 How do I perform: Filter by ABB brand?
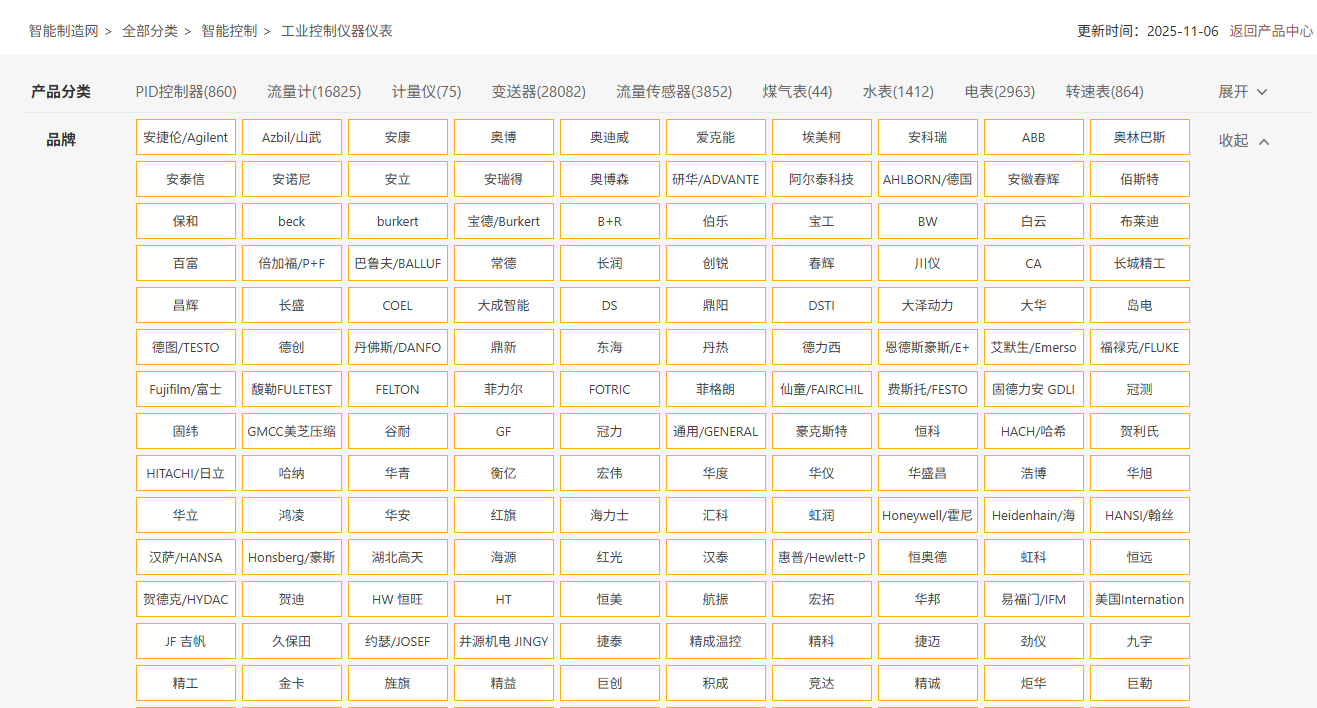pyautogui.click(x=1033, y=138)
